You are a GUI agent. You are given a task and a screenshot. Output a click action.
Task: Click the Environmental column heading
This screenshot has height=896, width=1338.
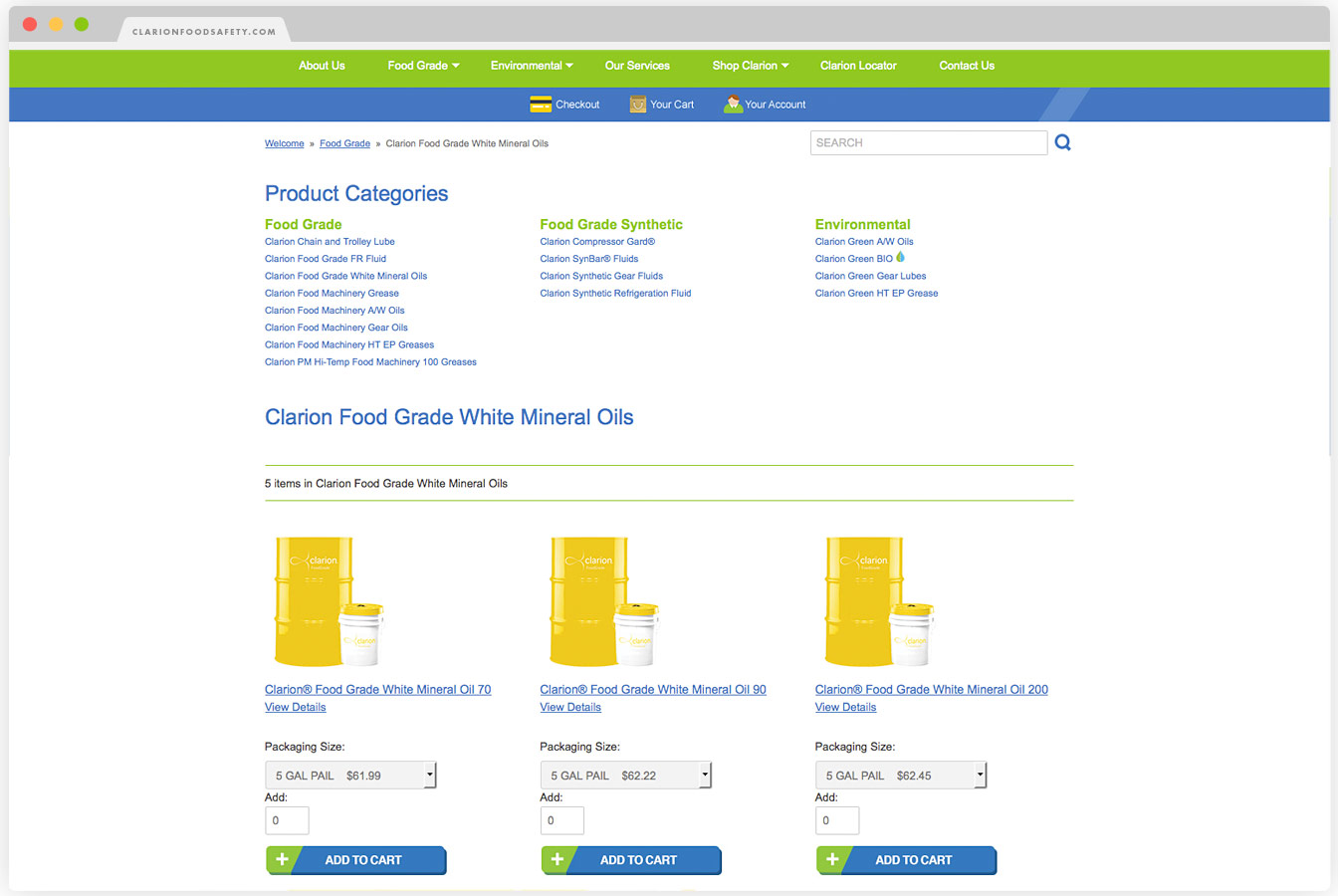862,224
